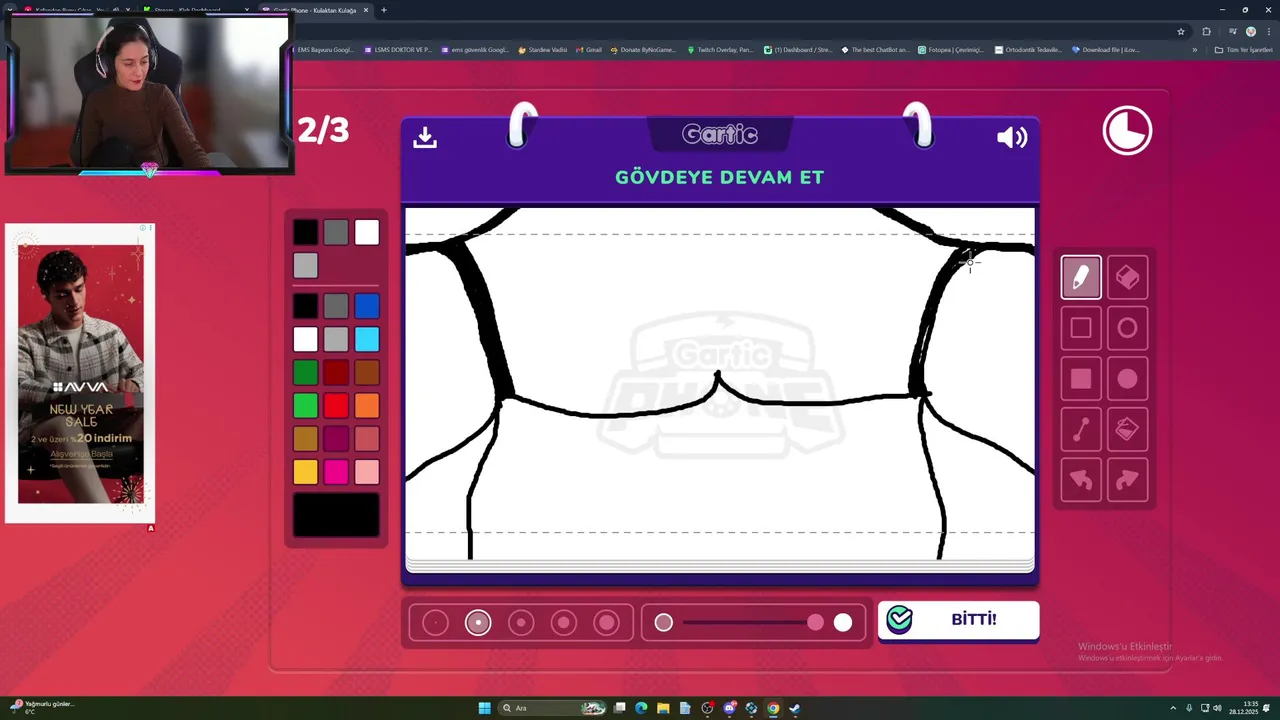Viewport: 1280px width, 720px height.
Task: Open File Explorer from taskbar
Action: 662,708
